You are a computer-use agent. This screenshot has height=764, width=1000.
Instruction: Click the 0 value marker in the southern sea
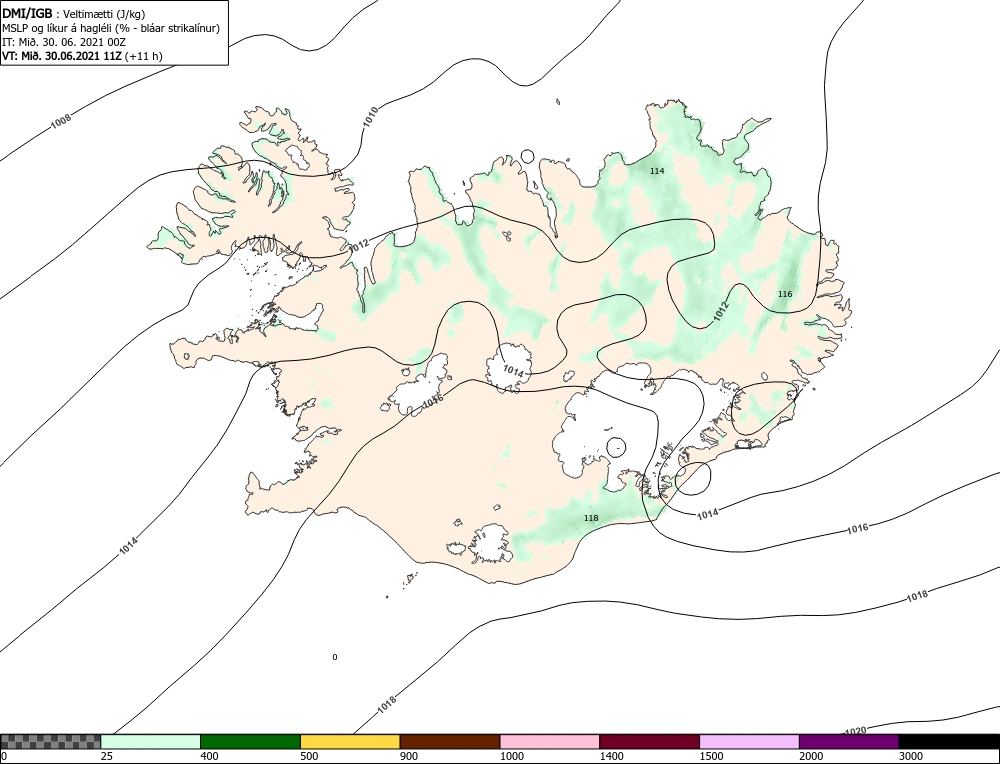pos(335,657)
